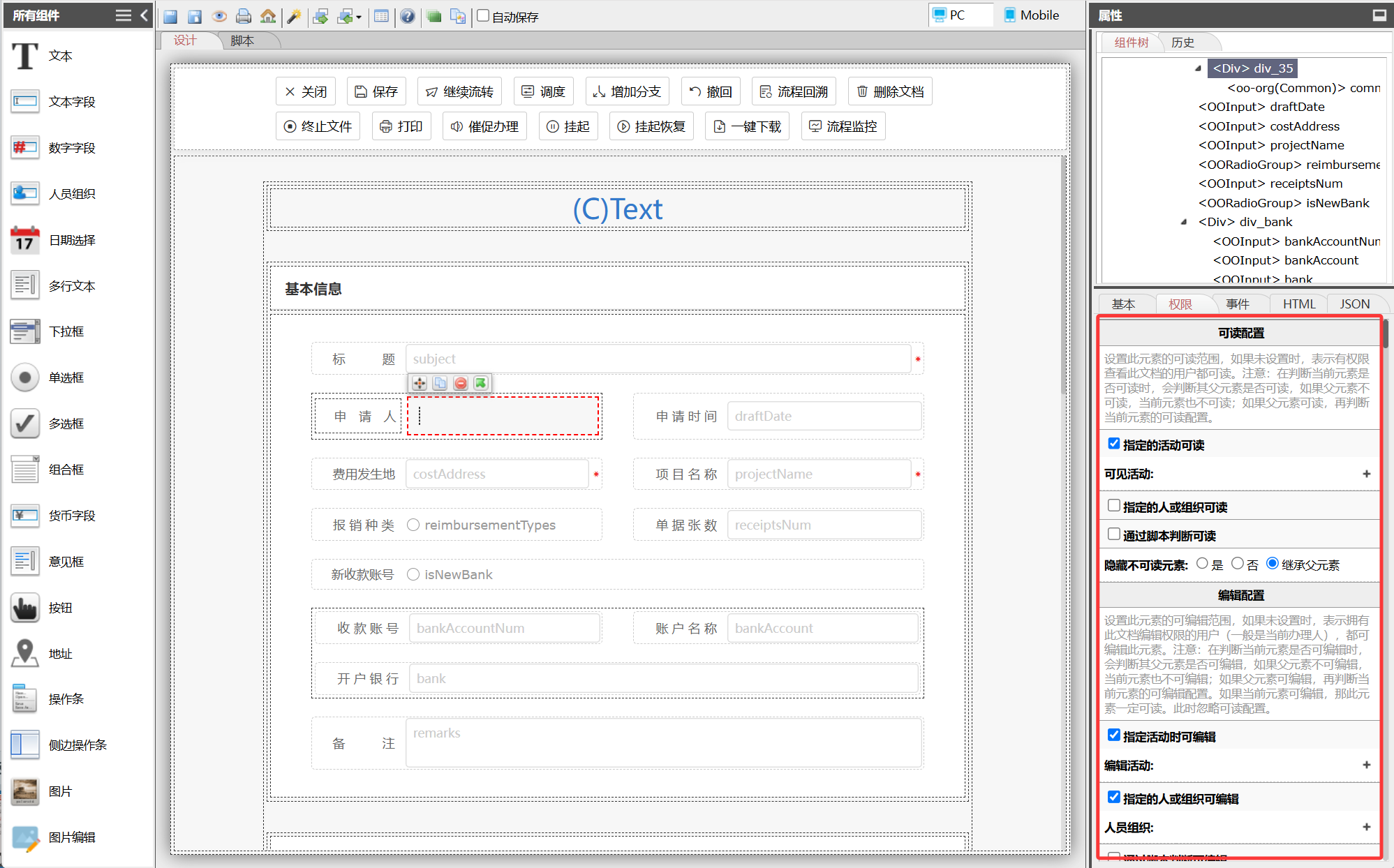Enable the 自动保存 checkbox
This screenshot has width=1394, height=868.
(x=483, y=15)
